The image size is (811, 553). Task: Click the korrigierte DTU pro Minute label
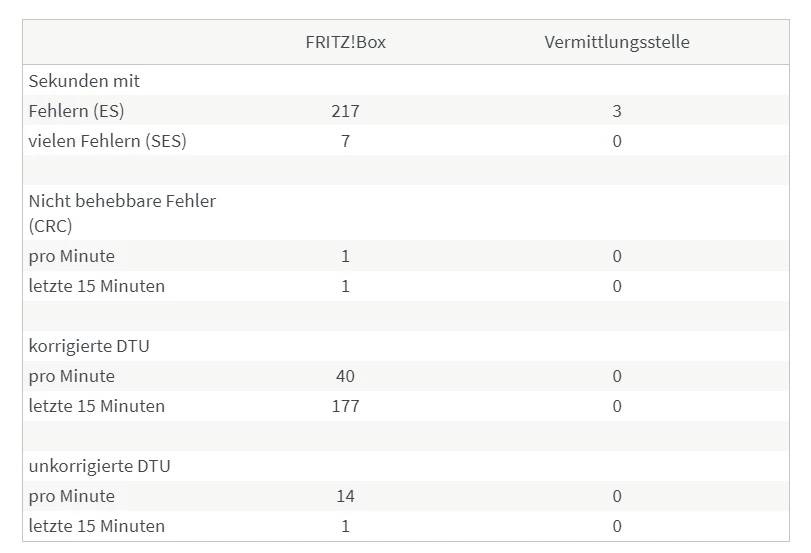tap(71, 376)
